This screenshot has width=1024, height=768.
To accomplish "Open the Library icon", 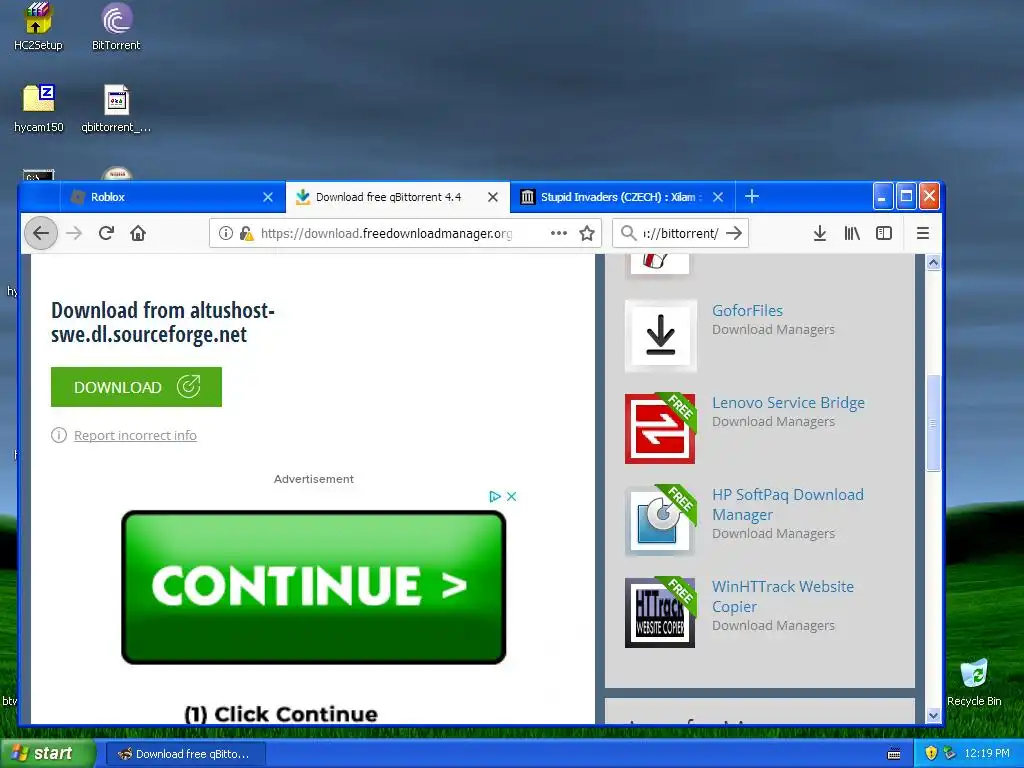I will click(x=852, y=233).
